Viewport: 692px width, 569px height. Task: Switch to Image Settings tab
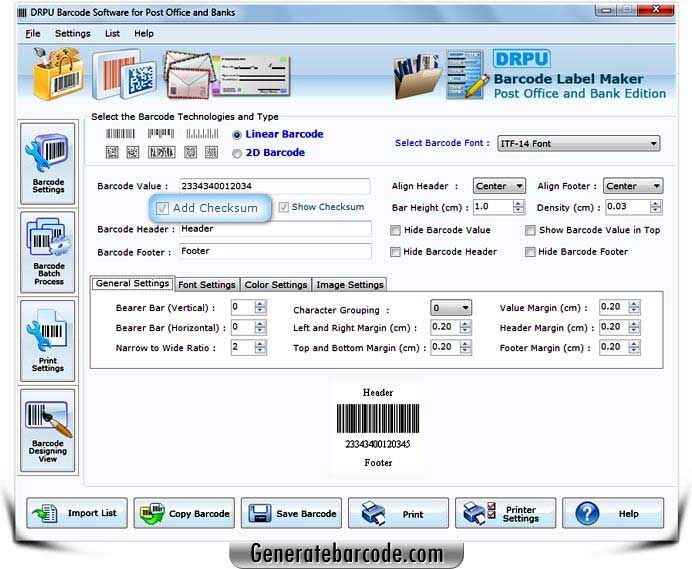pyautogui.click(x=350, y=285)
